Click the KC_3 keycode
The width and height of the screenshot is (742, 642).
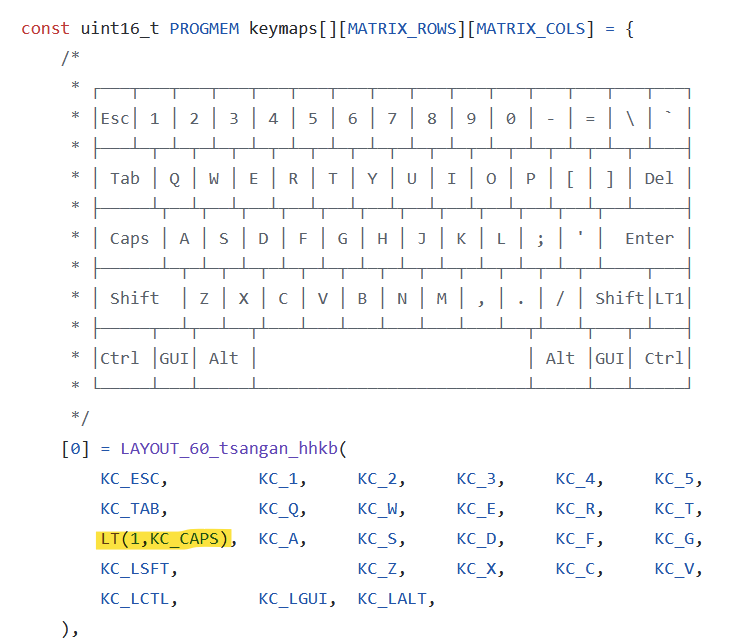(x=477, y=479)
